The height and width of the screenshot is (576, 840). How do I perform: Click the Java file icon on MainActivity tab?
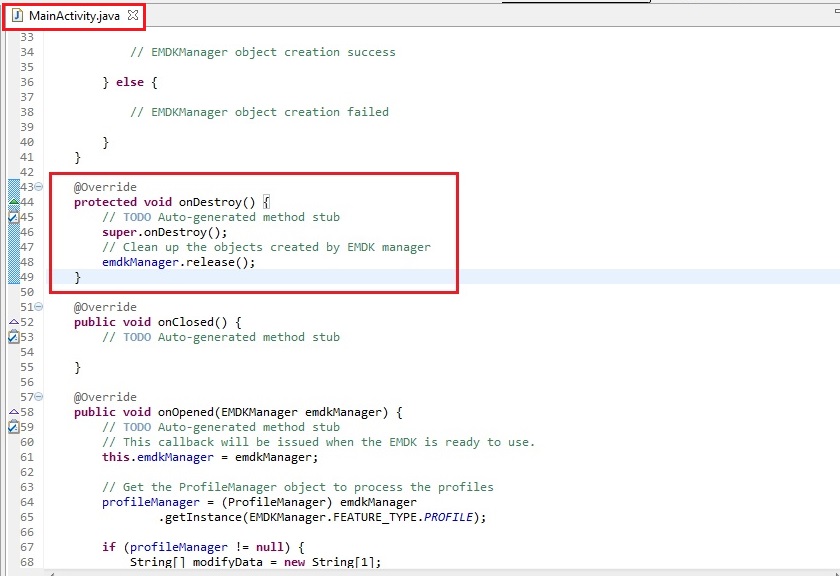[x=17, y=16]
